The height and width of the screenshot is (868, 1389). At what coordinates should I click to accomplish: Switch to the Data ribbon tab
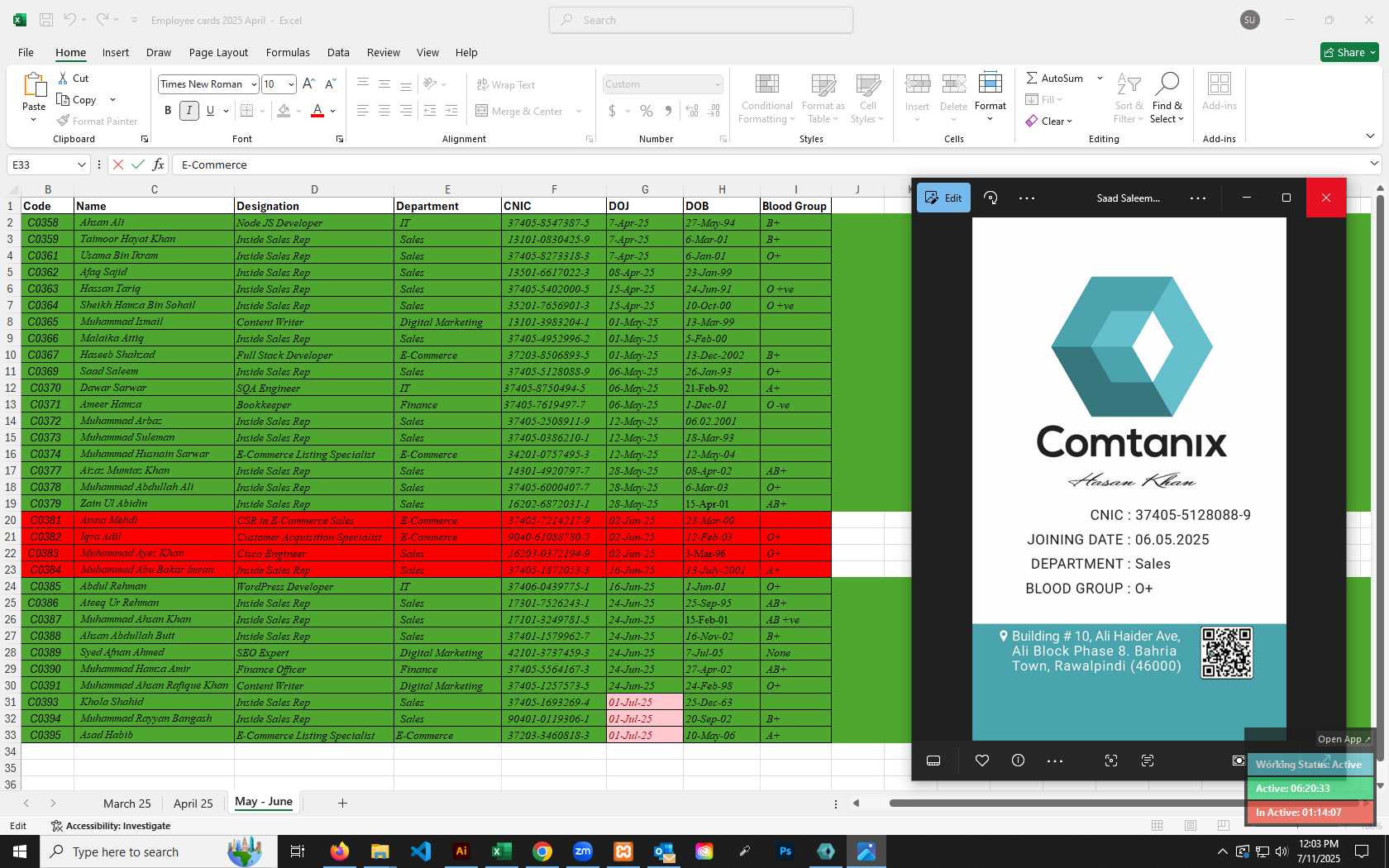click(x=338, y=52)
